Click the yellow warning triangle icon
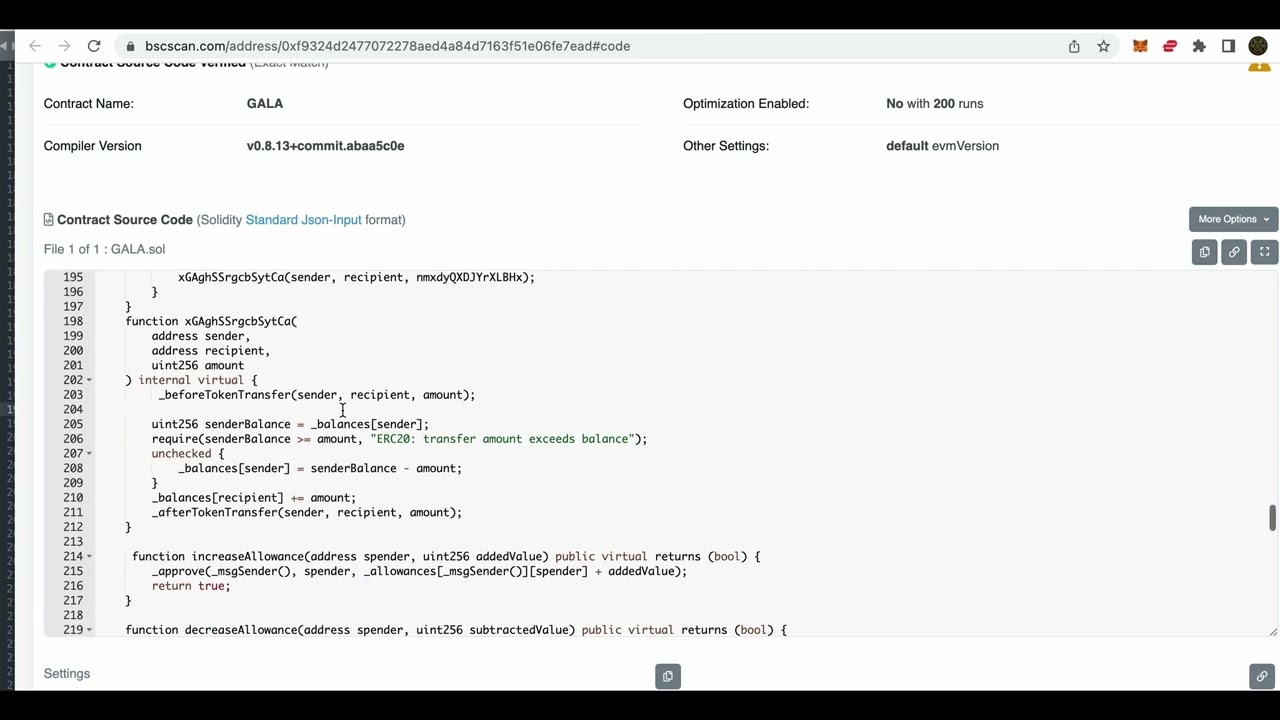This screenshot has height=720, width=1280. 1258,64
